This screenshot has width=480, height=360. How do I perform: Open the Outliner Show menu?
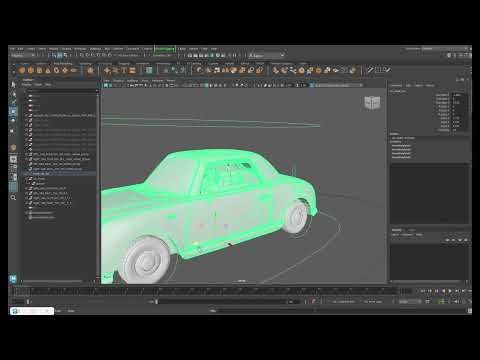point(38,85)
